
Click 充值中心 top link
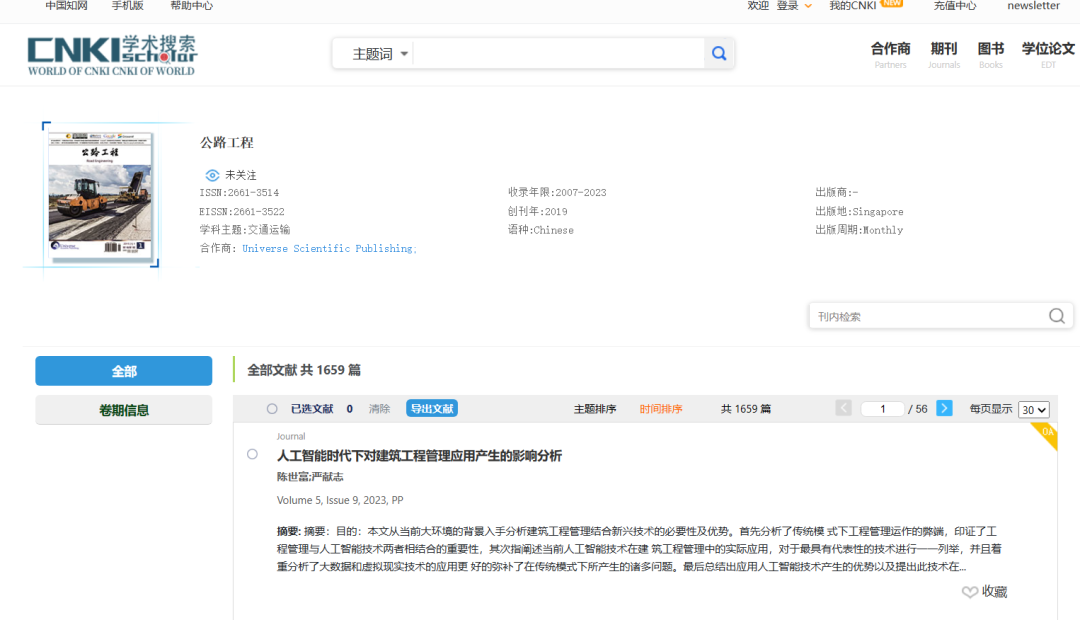point(955,6)
